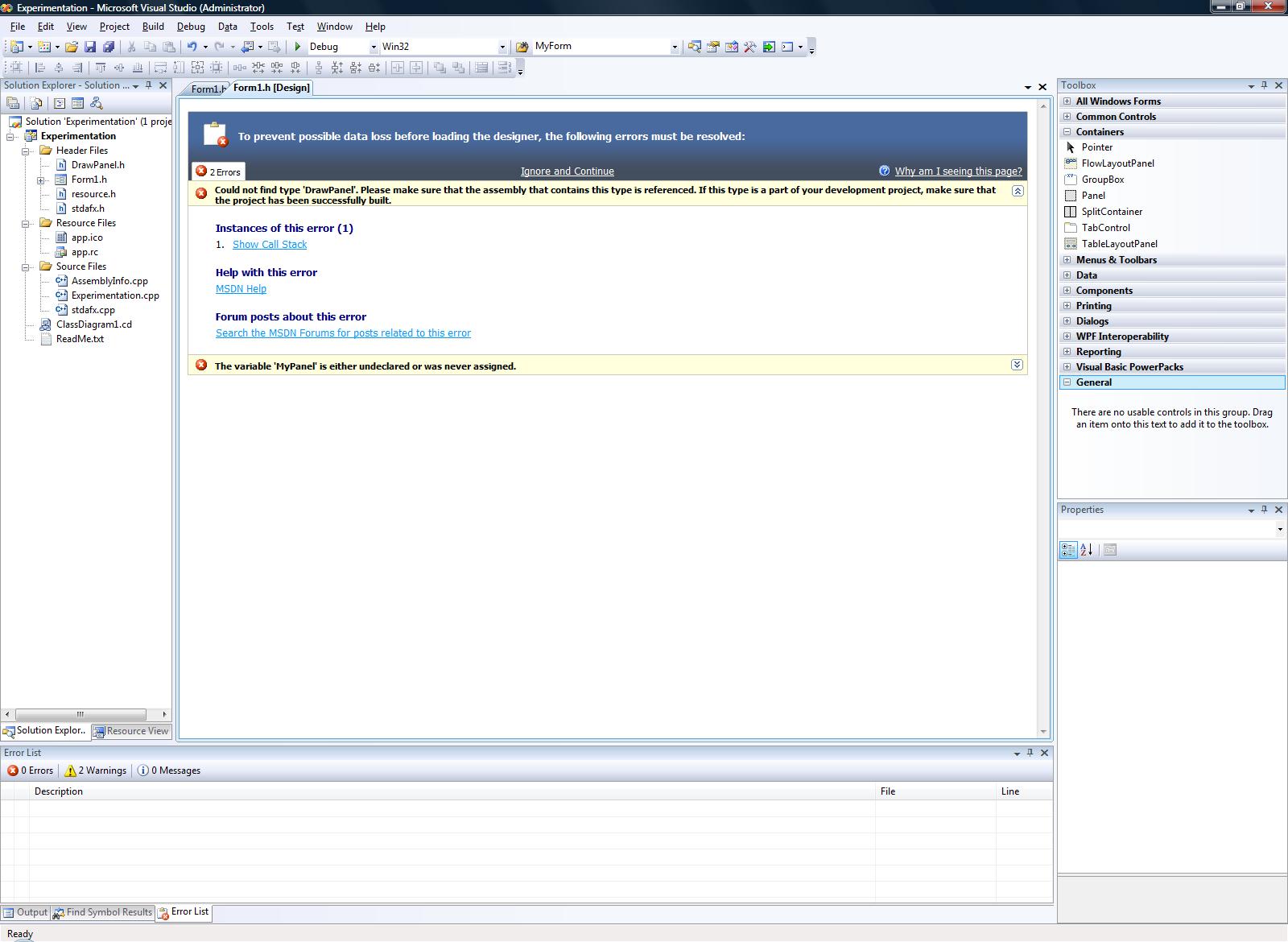Undo the last action with the Undo icon
1288x942 pixels.
coord(192,47)
